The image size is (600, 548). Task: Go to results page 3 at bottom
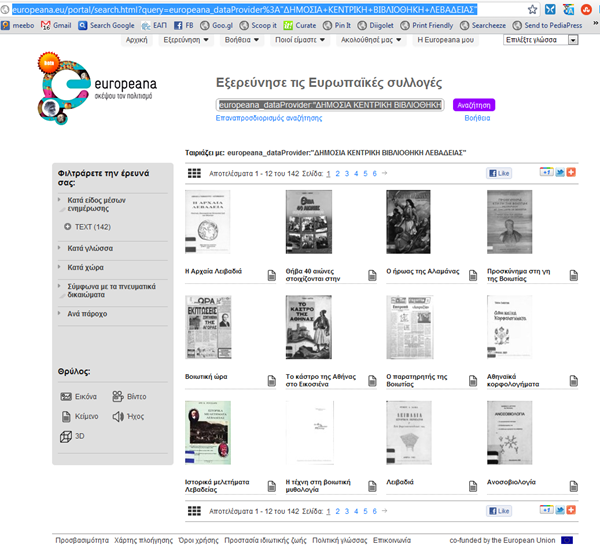[x=347, y=511]
